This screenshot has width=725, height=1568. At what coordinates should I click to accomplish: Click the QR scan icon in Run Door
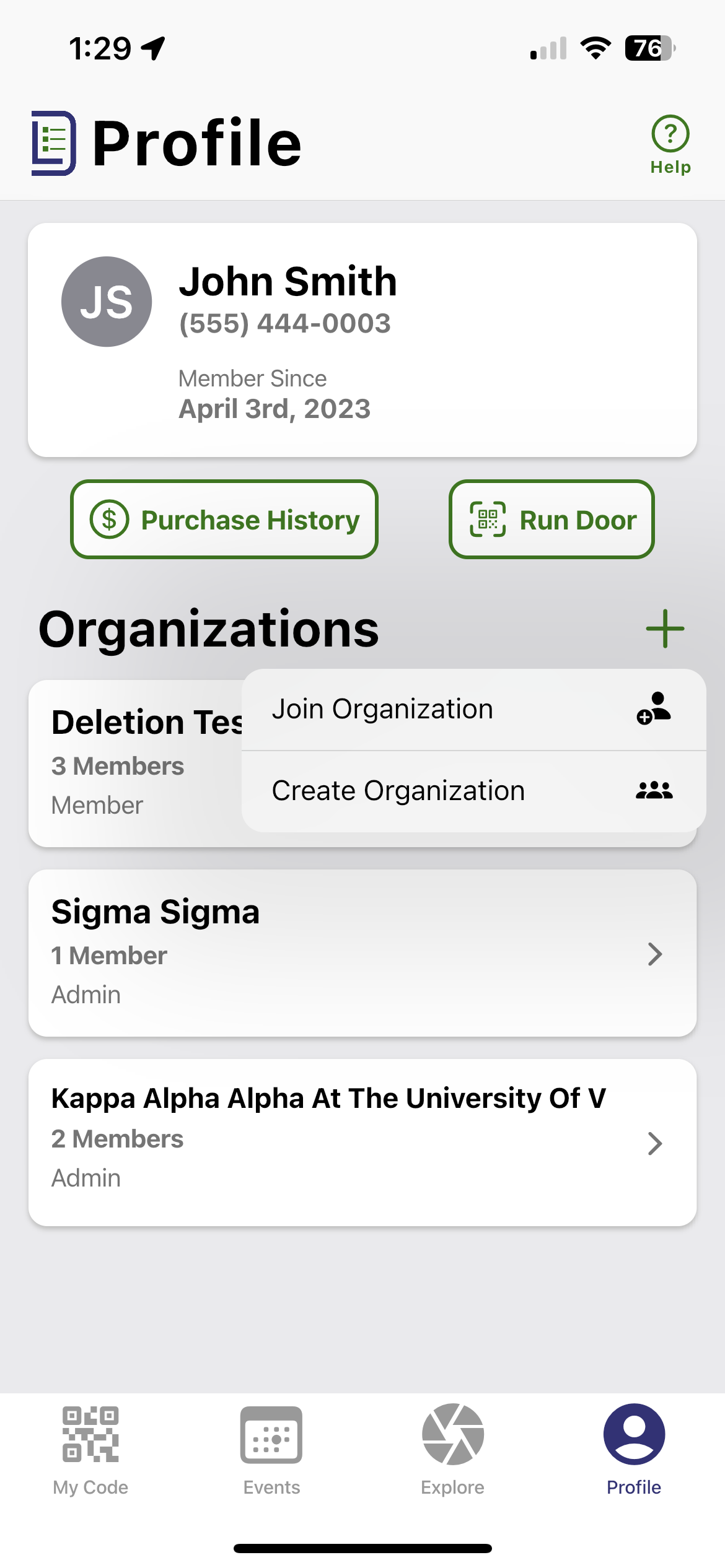coord(488,520)
